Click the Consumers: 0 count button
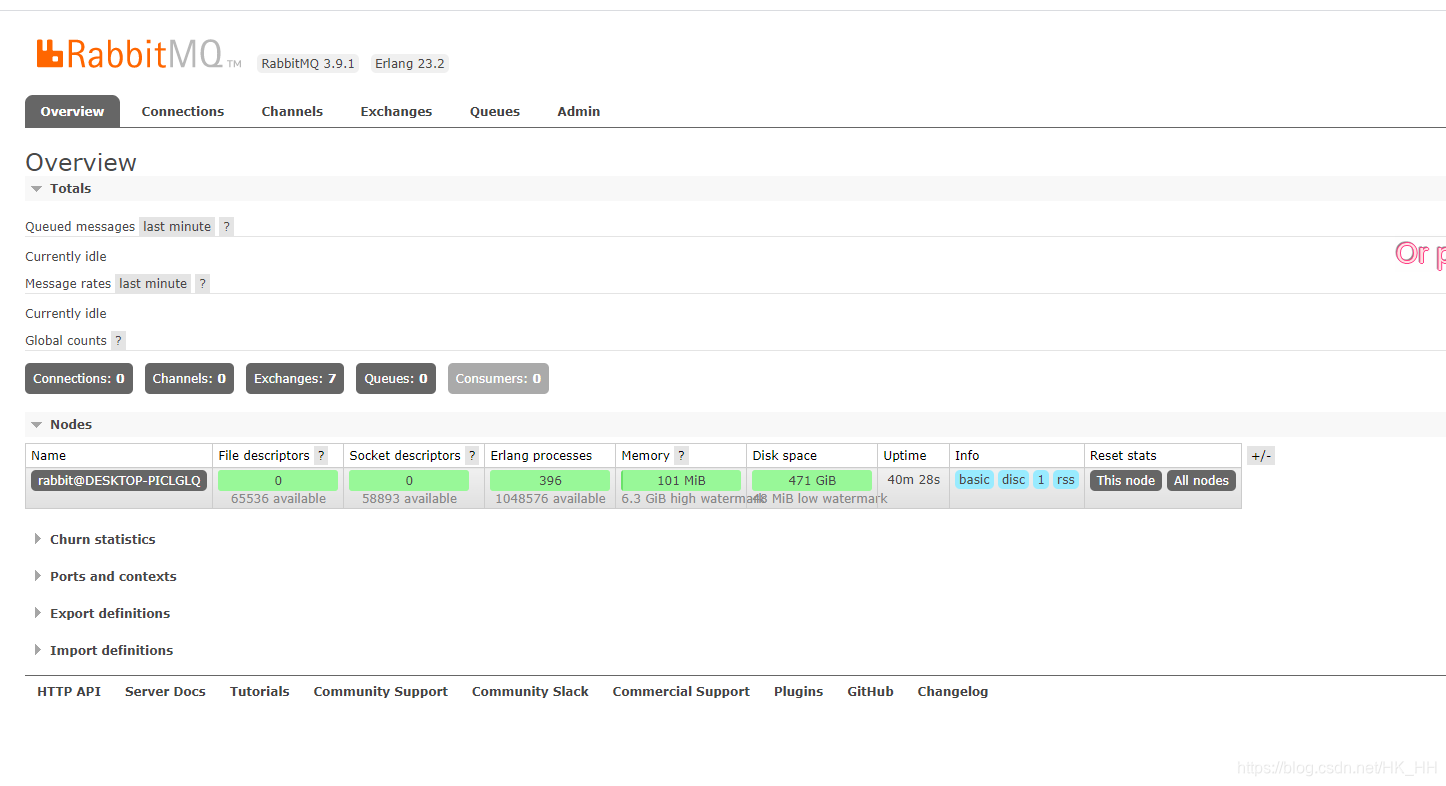 [498, 378]
